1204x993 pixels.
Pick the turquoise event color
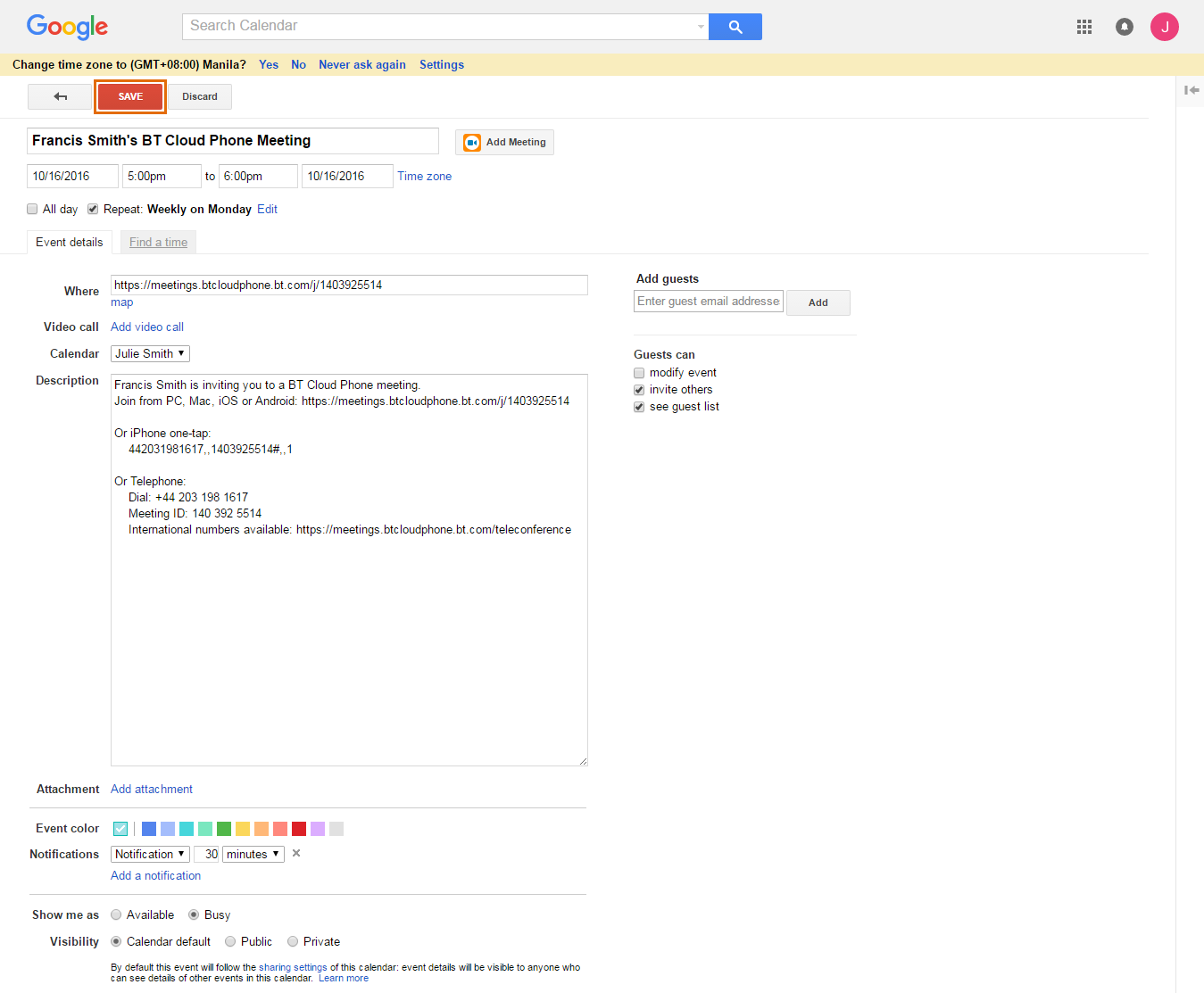[x=187, y=829]
